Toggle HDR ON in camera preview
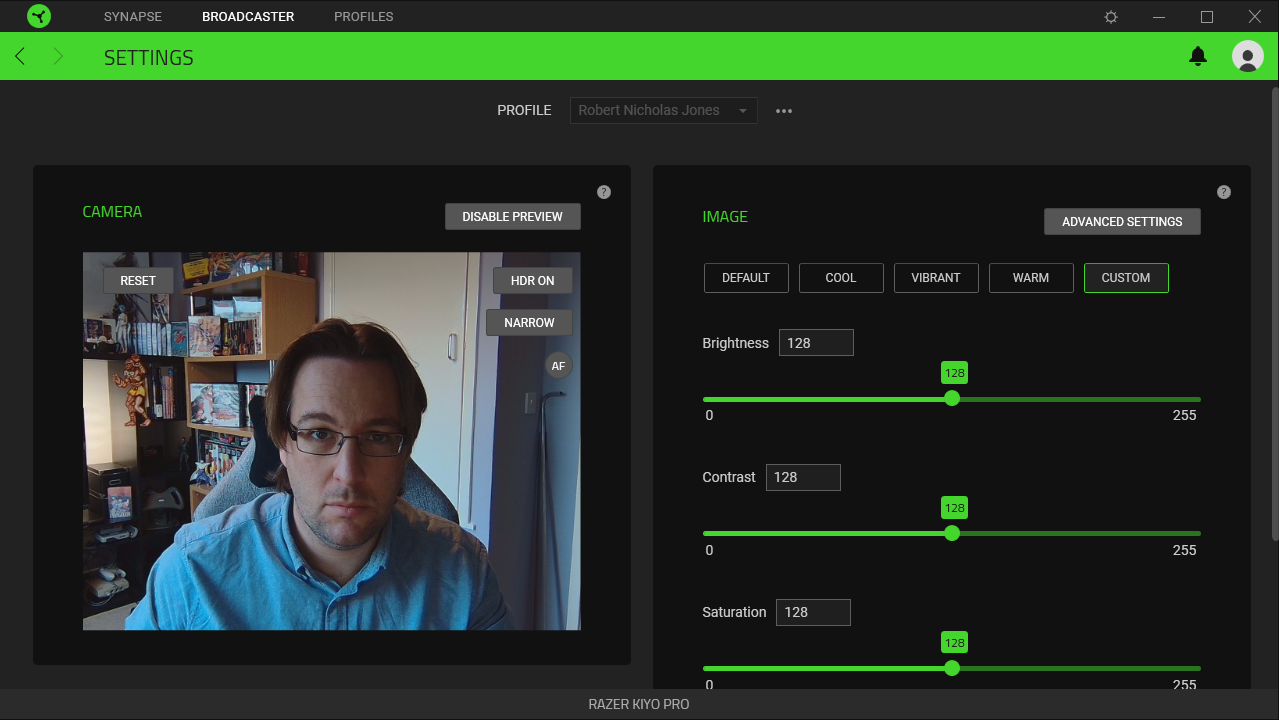1279x720 pixels. (x=532, y=281)
